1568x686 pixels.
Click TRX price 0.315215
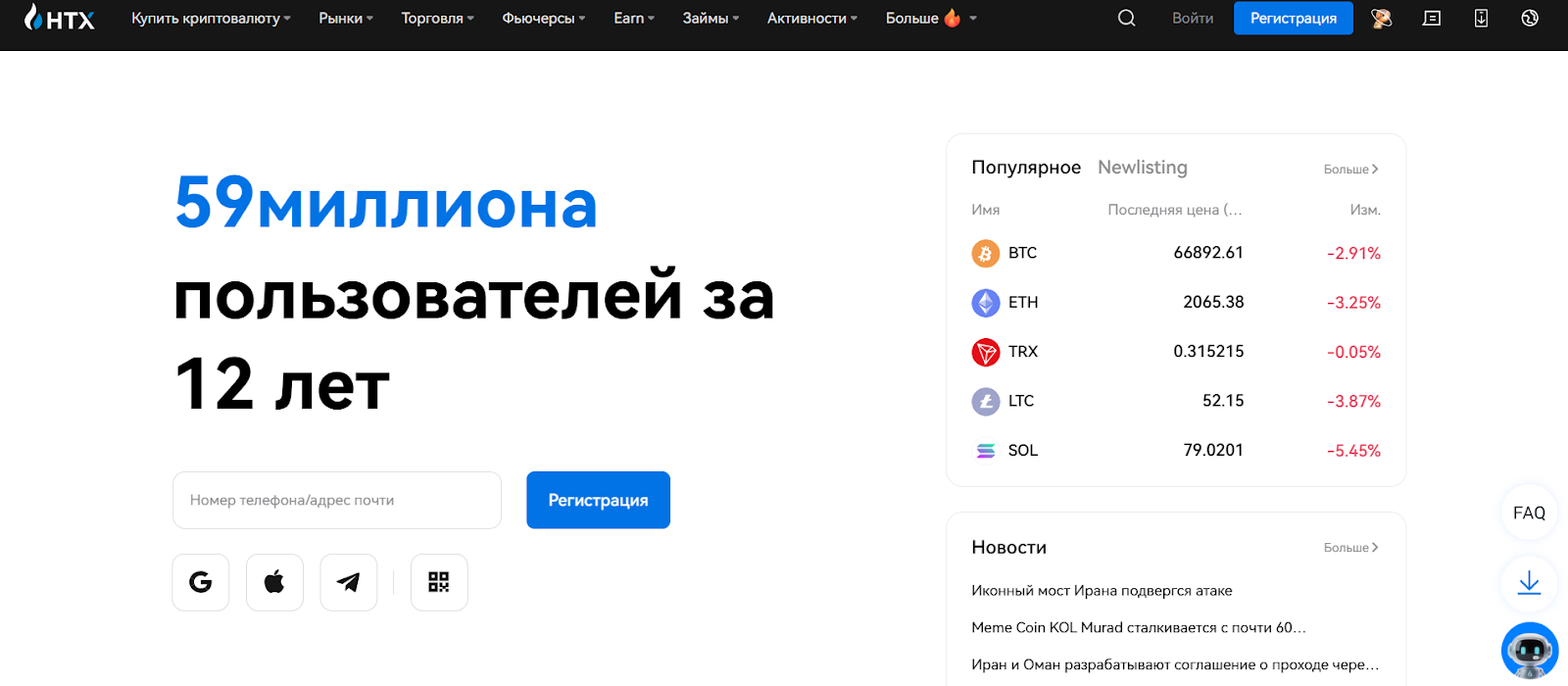coord(1208,352)
